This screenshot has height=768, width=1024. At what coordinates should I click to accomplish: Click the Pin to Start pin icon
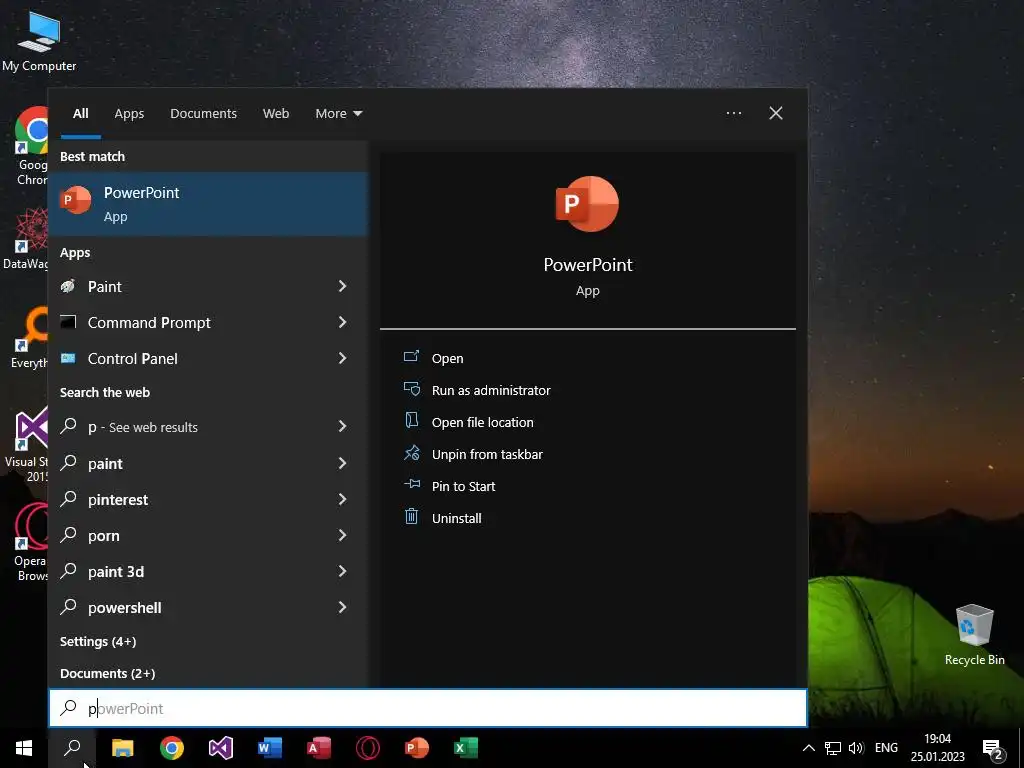point(411,485)
